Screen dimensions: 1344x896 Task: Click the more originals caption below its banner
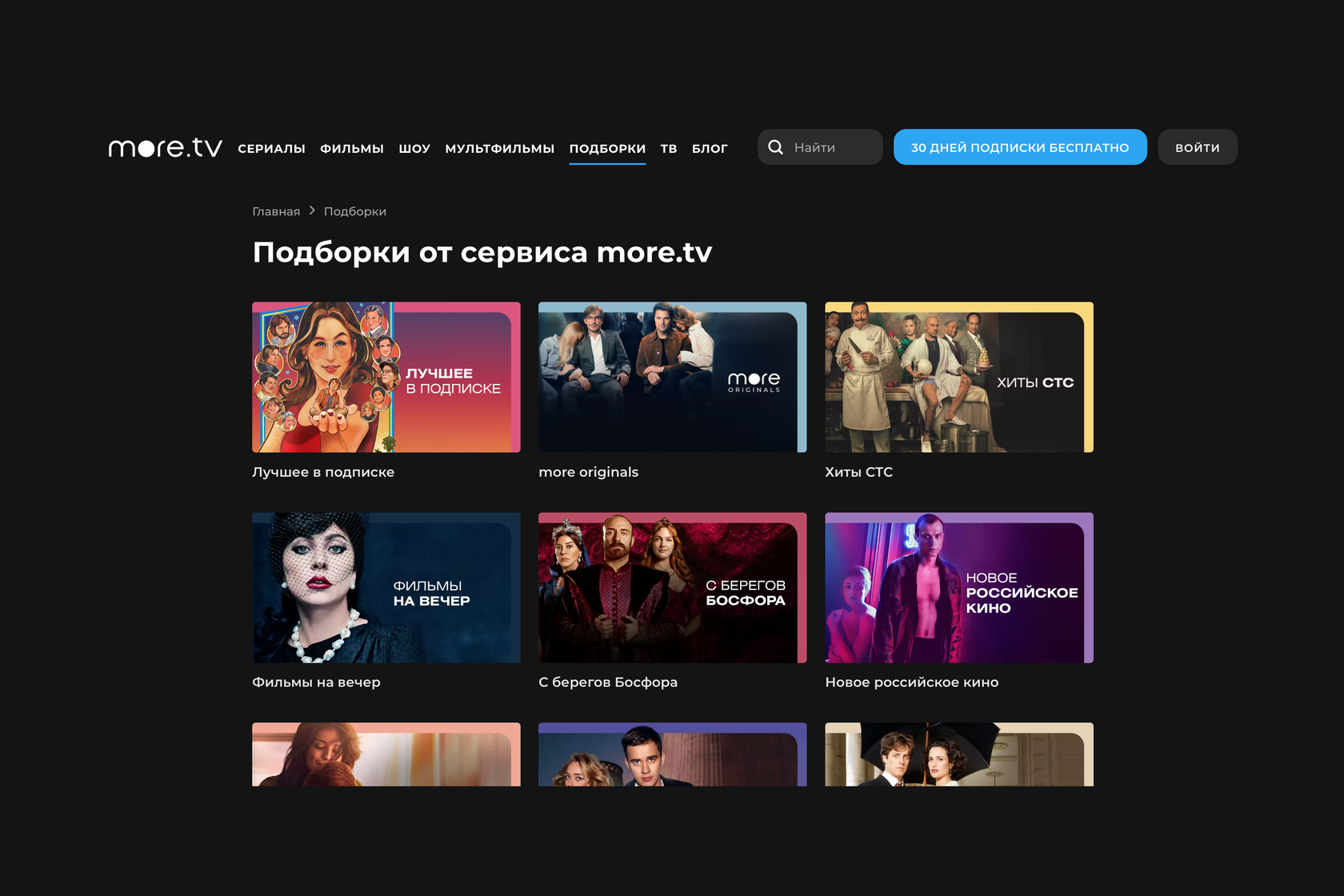tap(589, 472)
